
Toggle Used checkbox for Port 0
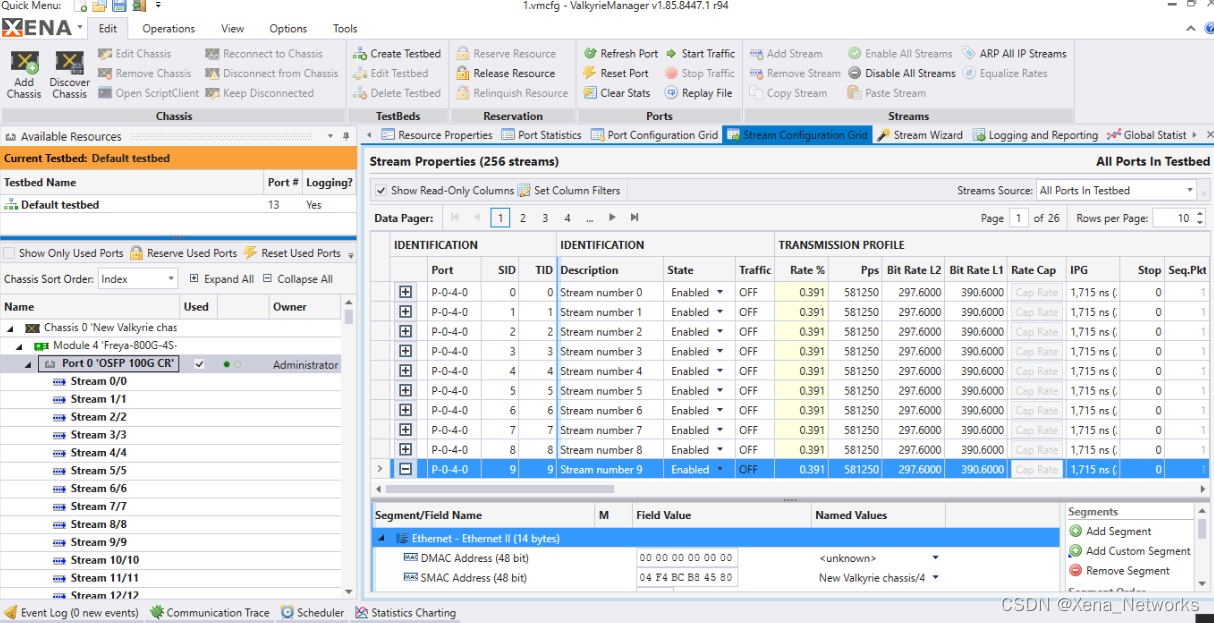pos(199,364)
